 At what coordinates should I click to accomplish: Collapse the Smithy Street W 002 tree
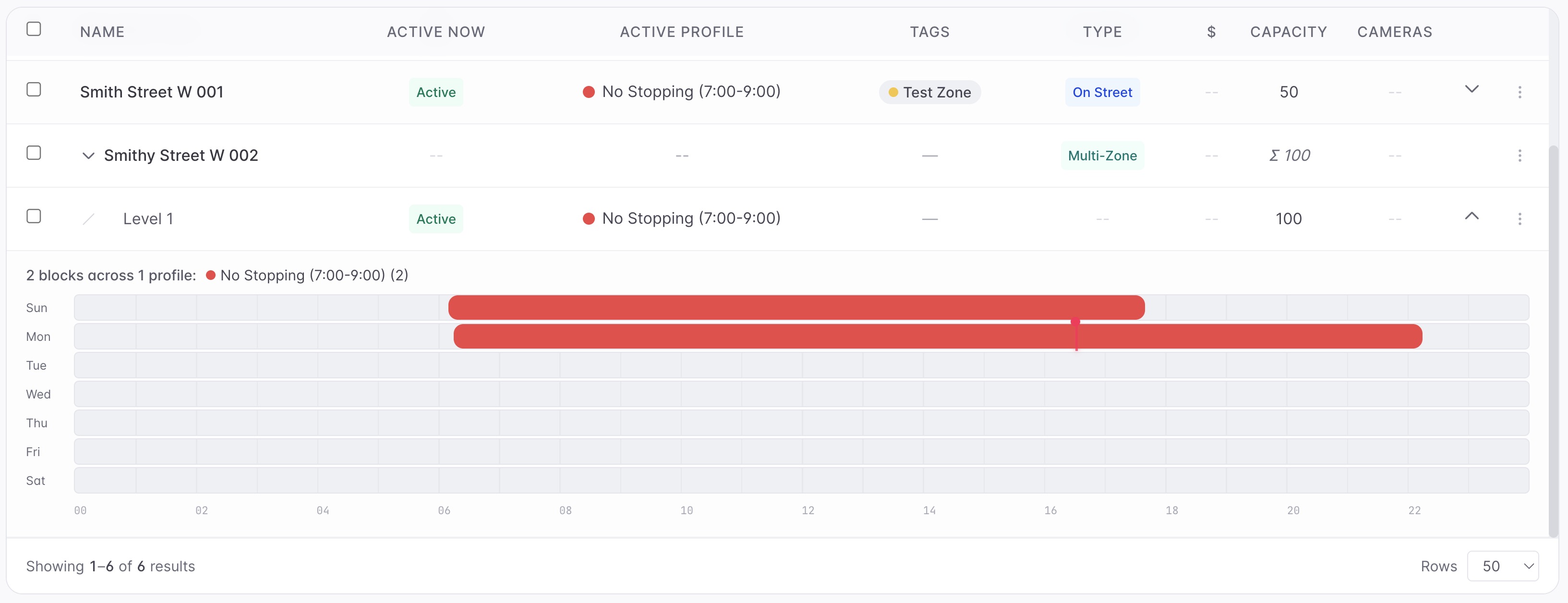88,156
